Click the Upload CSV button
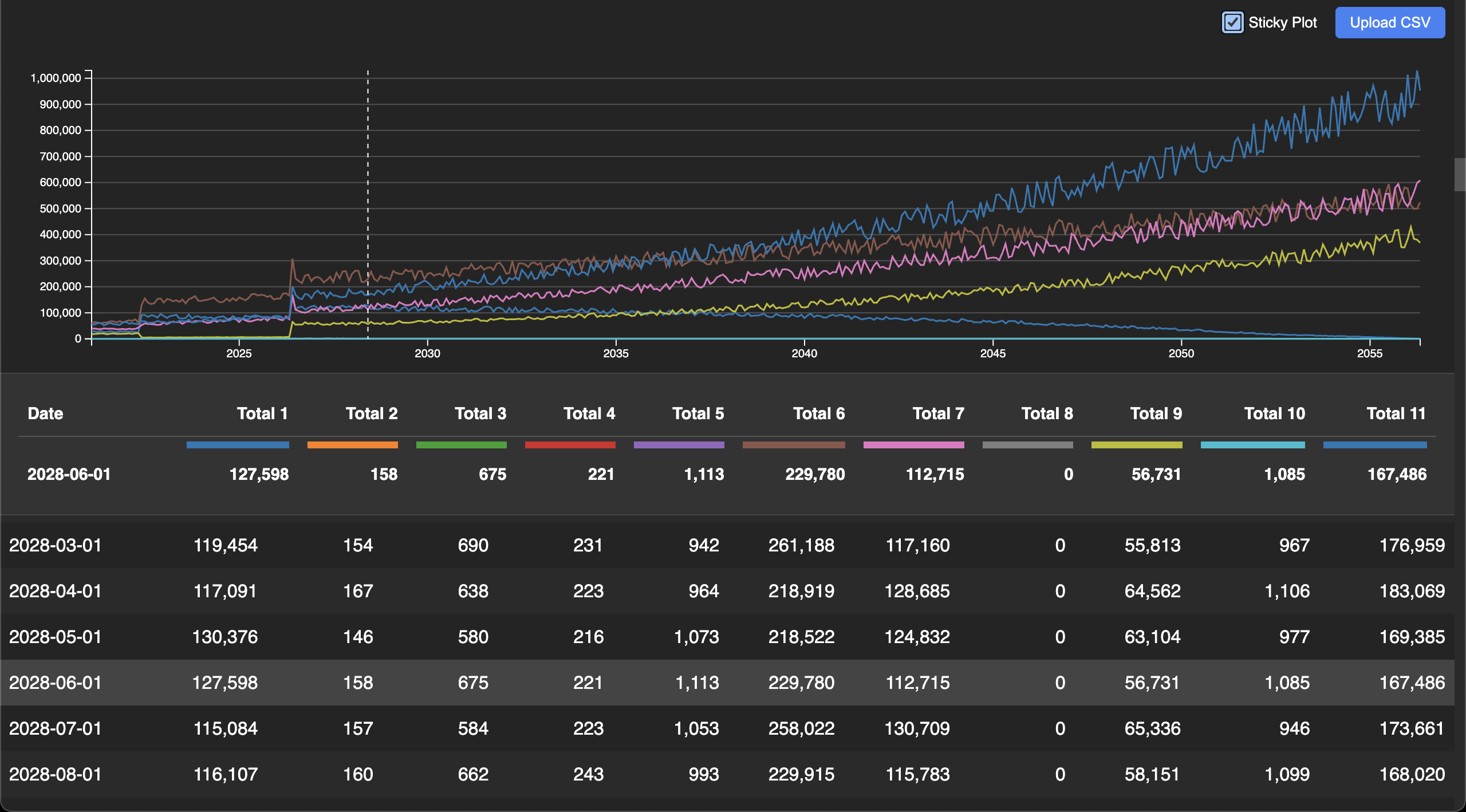Image resolution: width=1466 pixels, height=812 pixels. pyautogui.click(x=1390, y=23)
